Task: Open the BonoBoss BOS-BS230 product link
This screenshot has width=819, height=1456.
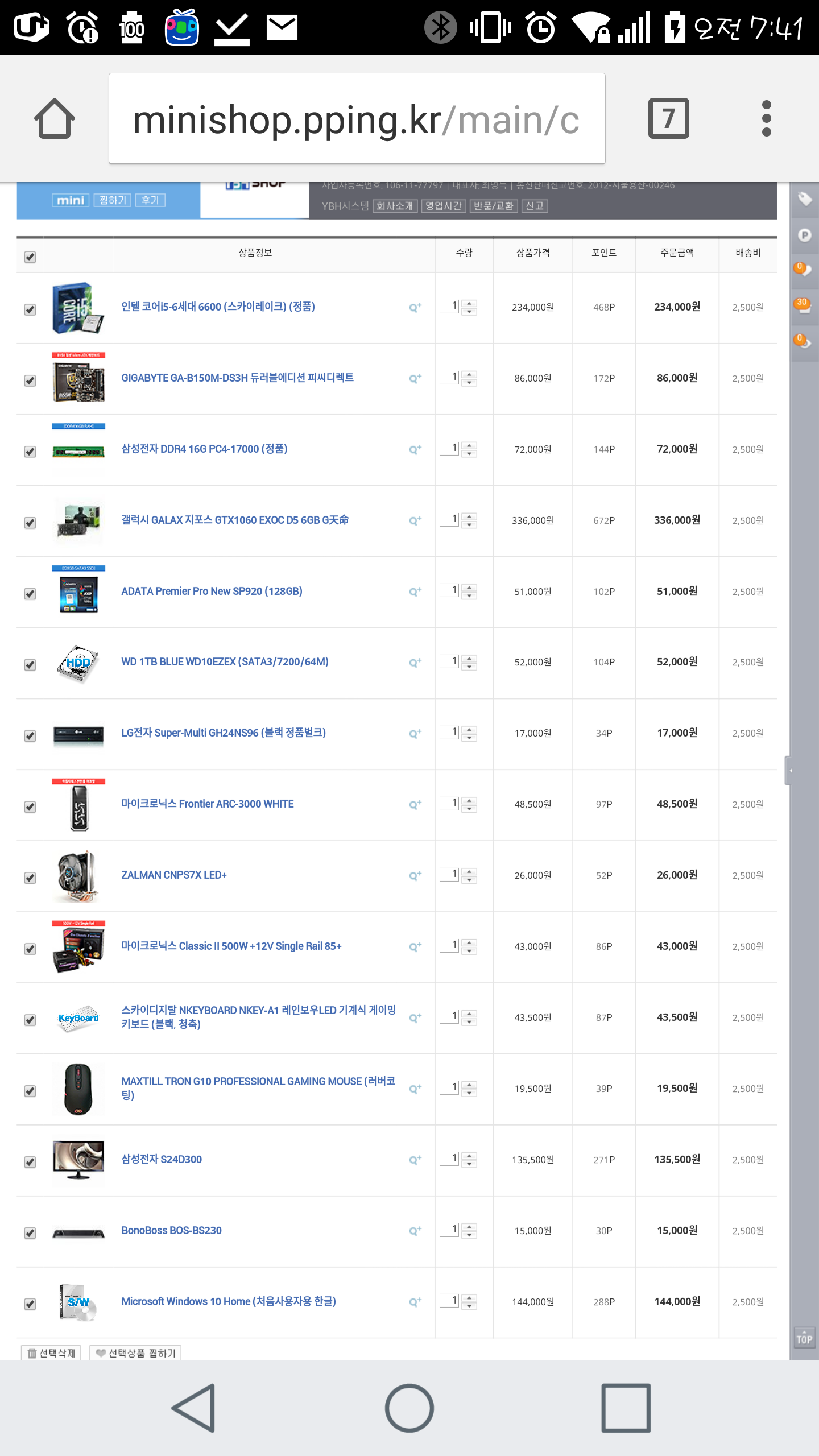Action: 171,1231
